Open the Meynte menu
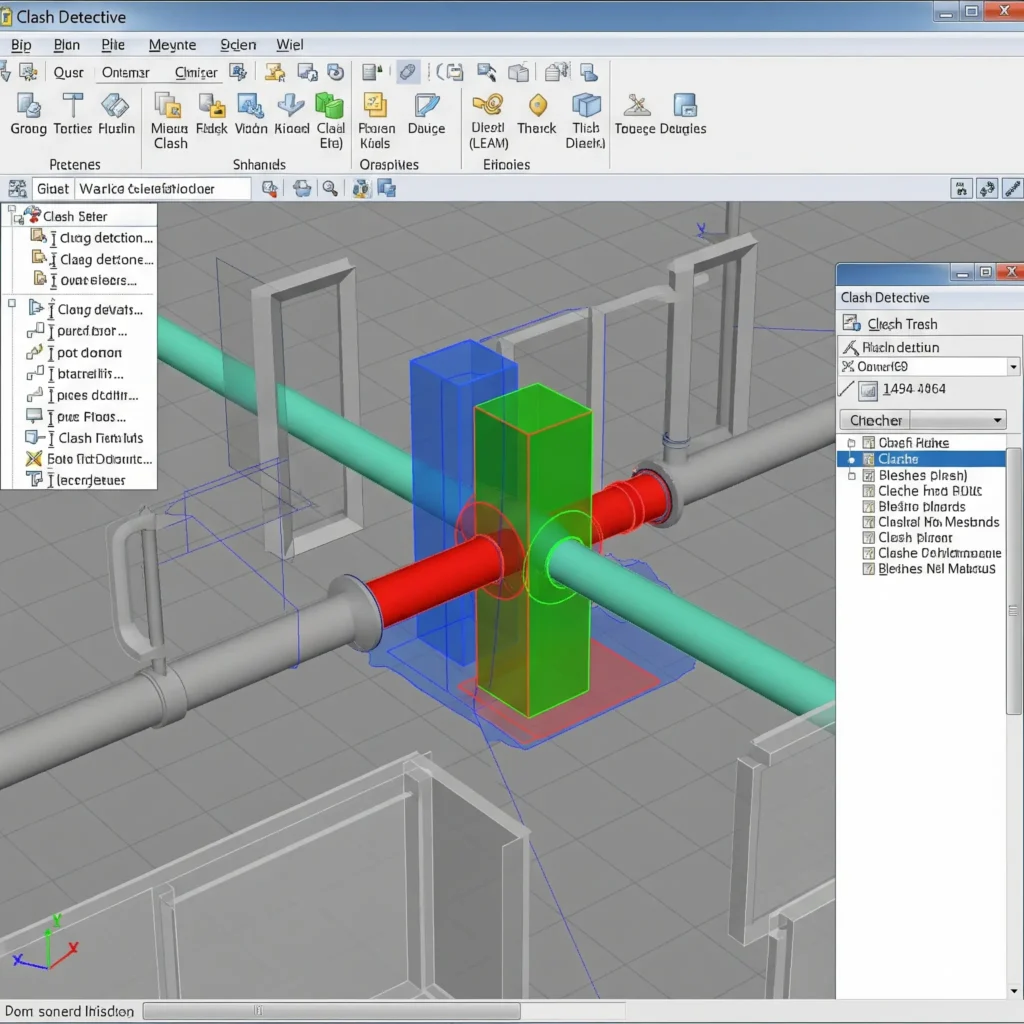 point(172,45)
